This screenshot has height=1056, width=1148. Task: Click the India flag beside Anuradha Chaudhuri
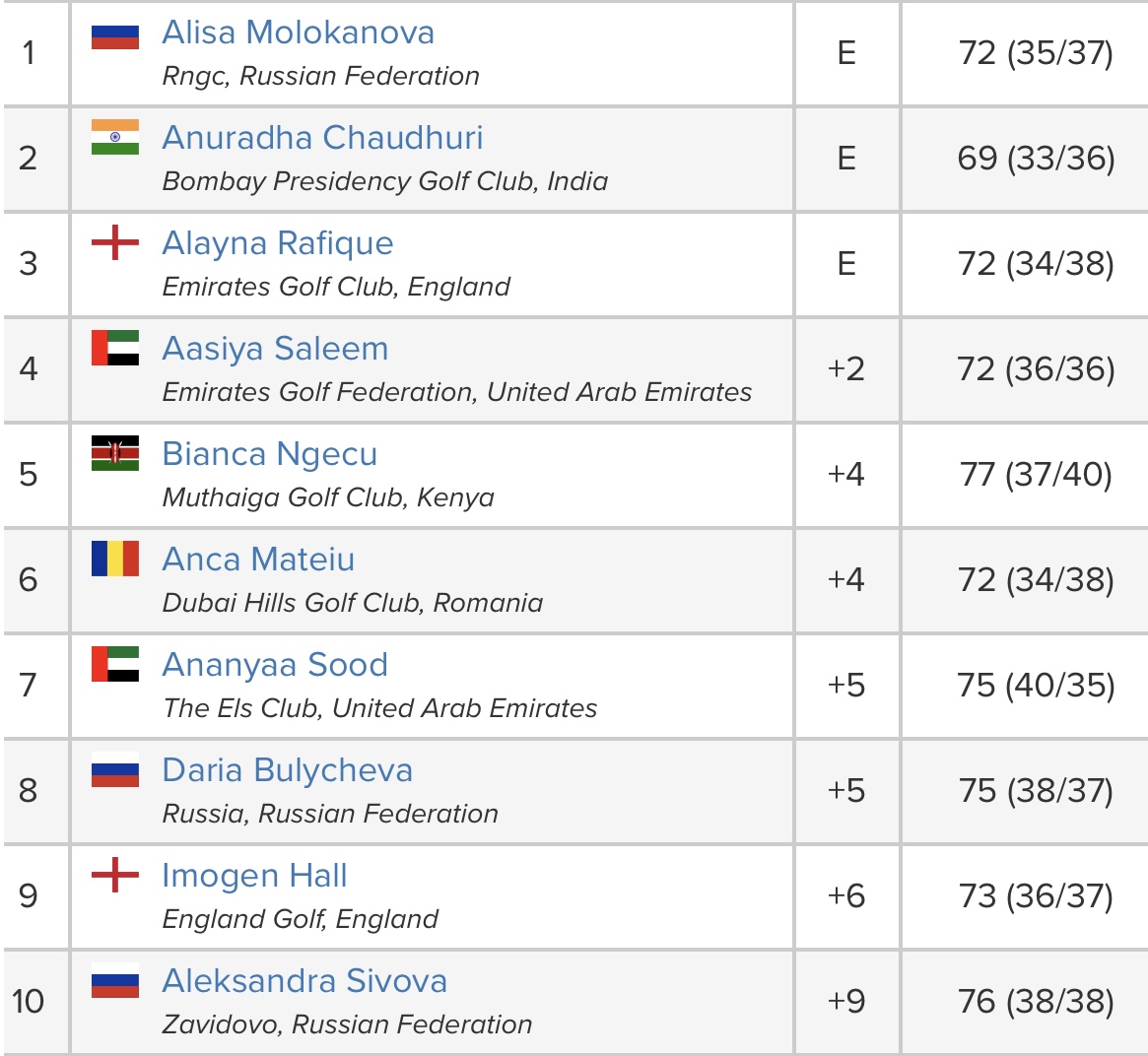(115, 138)
